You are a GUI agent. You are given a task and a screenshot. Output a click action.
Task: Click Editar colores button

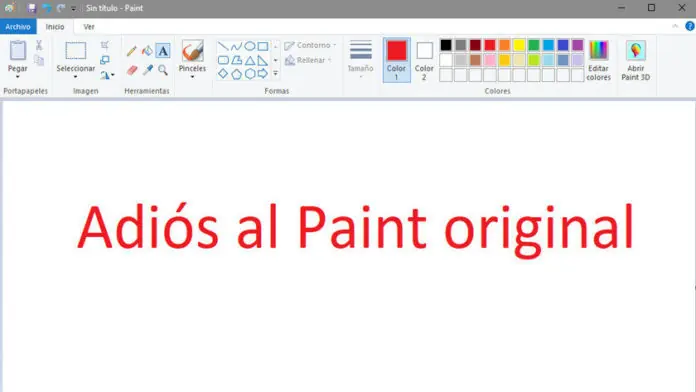click(x=598, y=60)
